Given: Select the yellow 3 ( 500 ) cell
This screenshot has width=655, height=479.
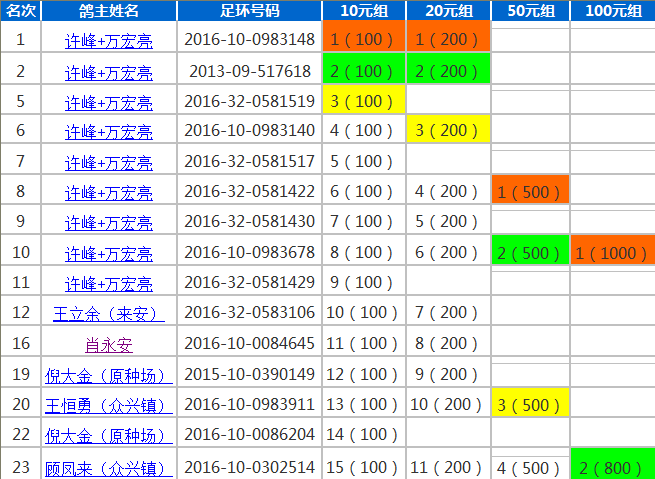Looking at the screenshot, I should [x=530, y=405].
